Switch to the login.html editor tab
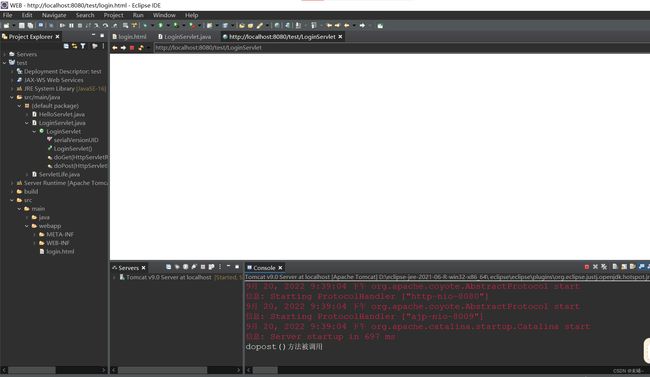Image resolution: width=650 pixels, height=377 pixels. pos(129,36)
